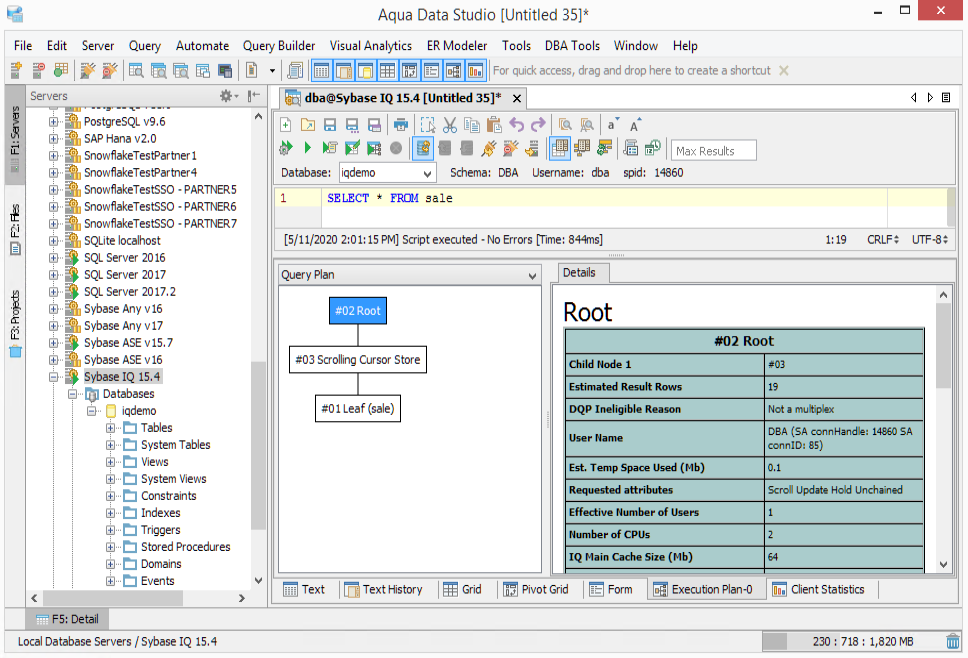Click the Servers panel gear settings icon

click(227, 96)
